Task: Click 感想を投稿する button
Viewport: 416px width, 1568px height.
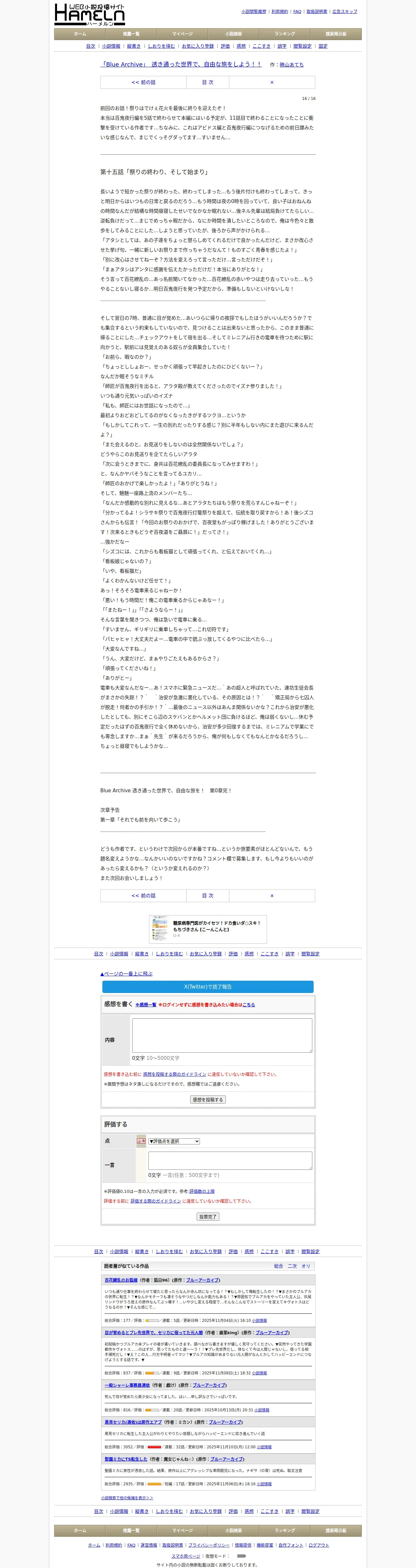Action: click(x=208, y=1100)
